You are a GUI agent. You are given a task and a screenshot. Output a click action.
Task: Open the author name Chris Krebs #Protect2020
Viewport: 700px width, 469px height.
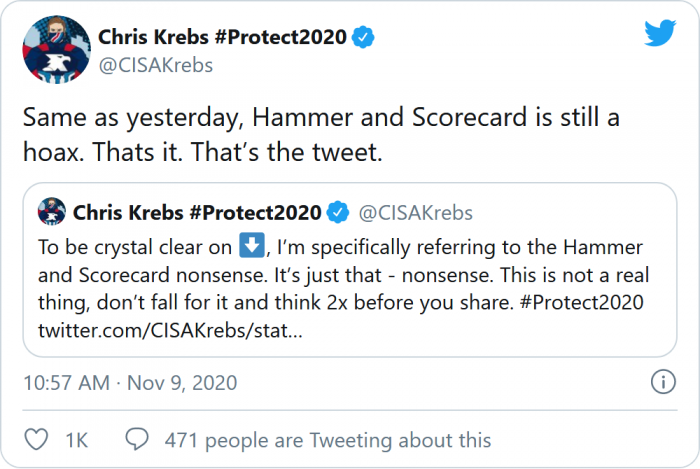click(x=222, y=38)
